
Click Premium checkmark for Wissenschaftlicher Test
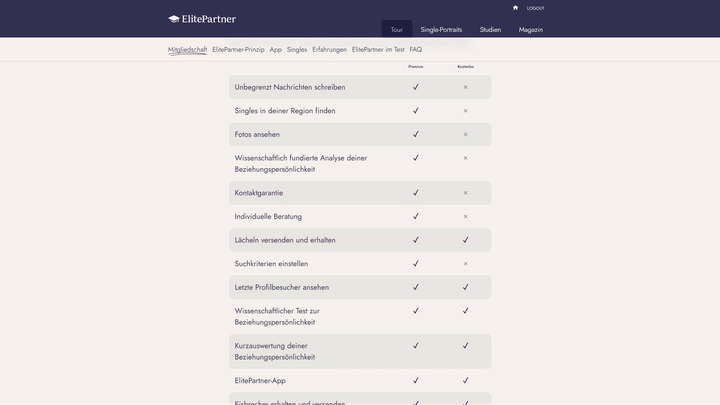[416, 311]
